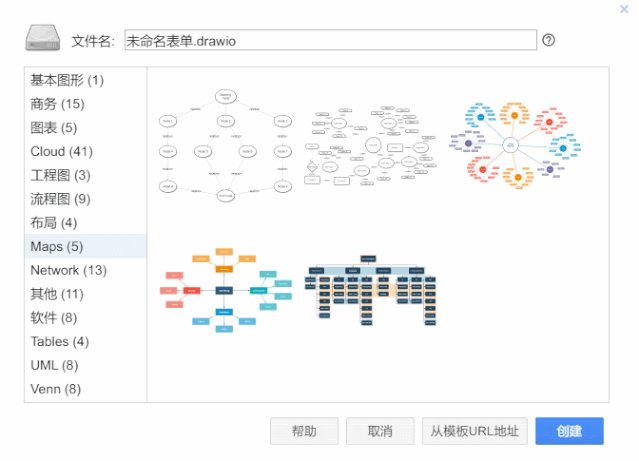Viewport: 639px width, 461px height.
Task: Select the colorful radial mind map template
Action: pos(515,145)
